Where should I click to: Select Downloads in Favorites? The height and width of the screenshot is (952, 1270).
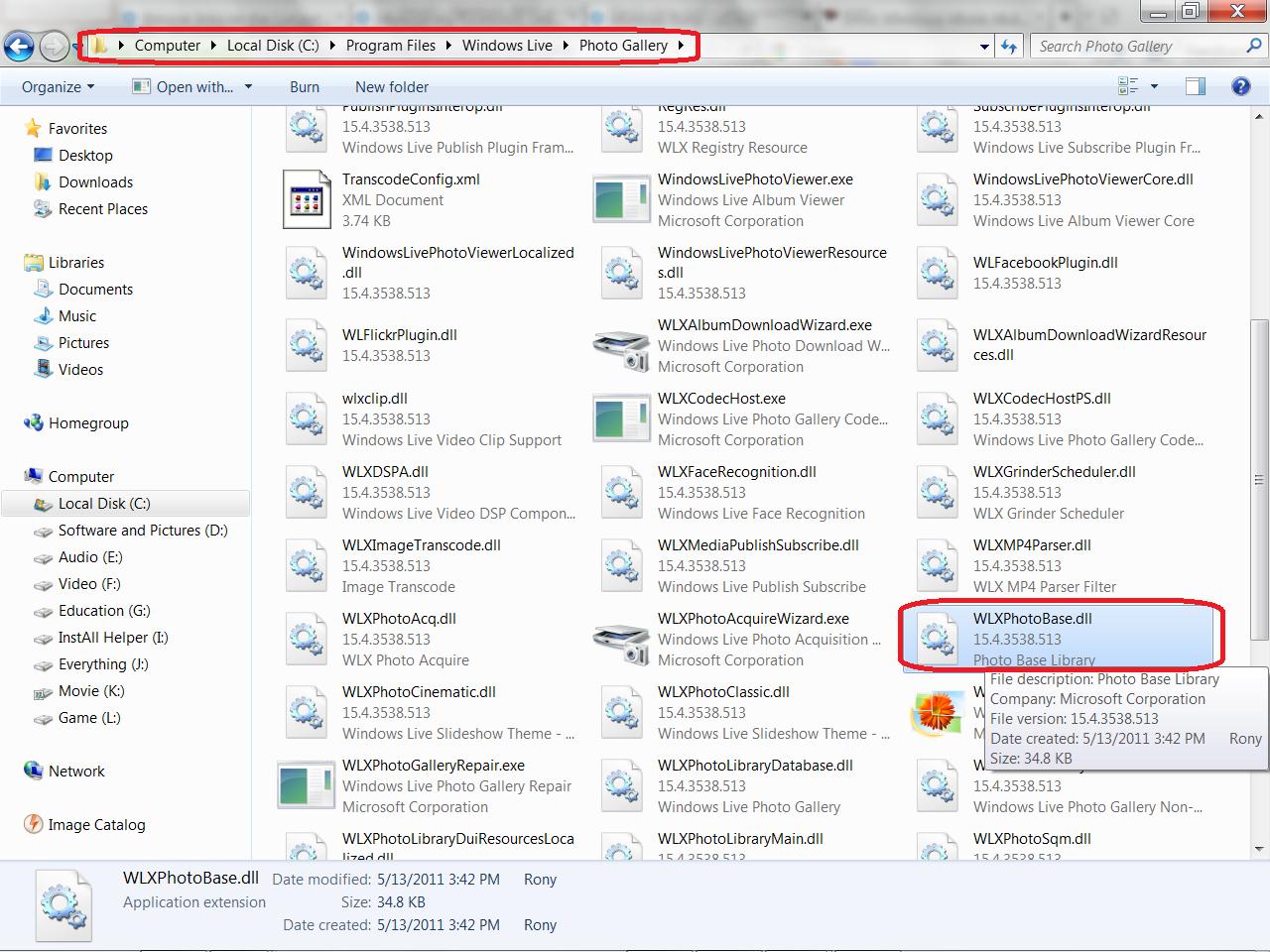tap(95, 181)
